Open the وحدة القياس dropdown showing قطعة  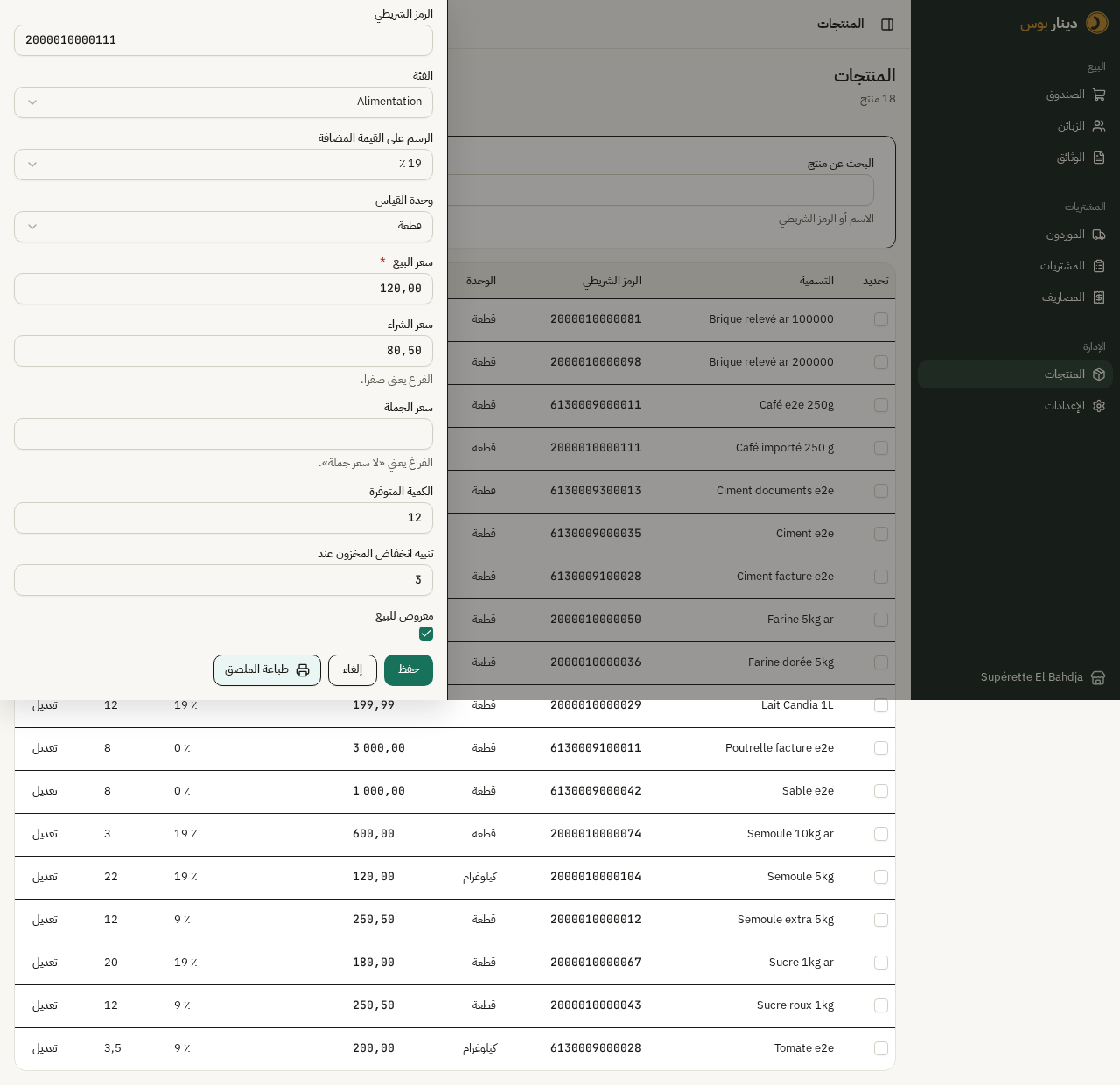pyautogui.click(x=223, y=227)
